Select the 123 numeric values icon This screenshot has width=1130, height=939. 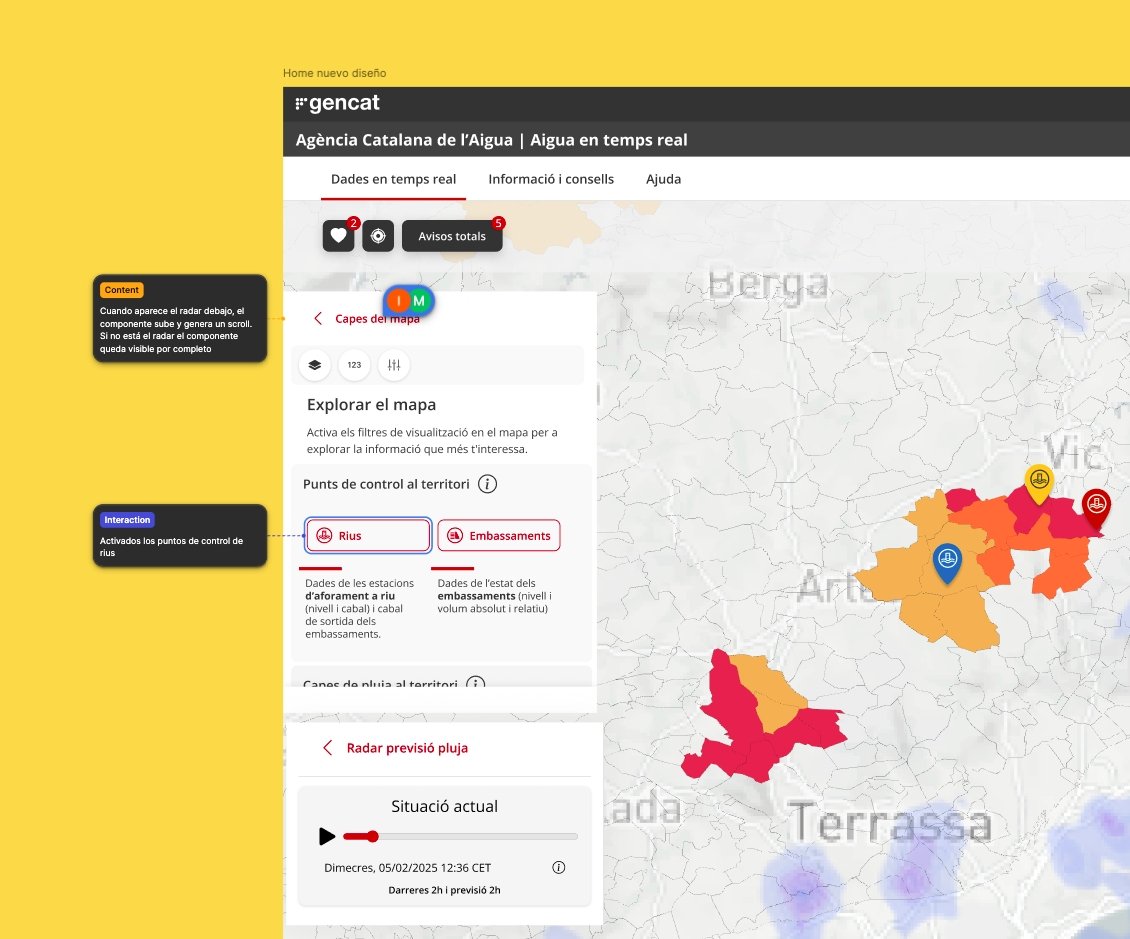[355, 365]
